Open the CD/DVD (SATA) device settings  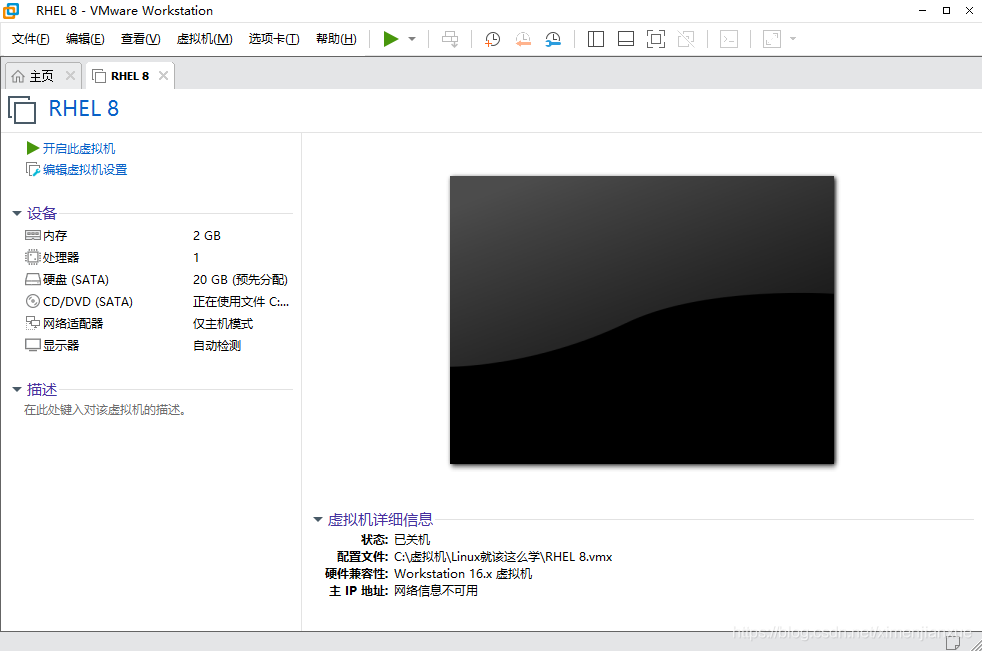click(x=80, y=301)
